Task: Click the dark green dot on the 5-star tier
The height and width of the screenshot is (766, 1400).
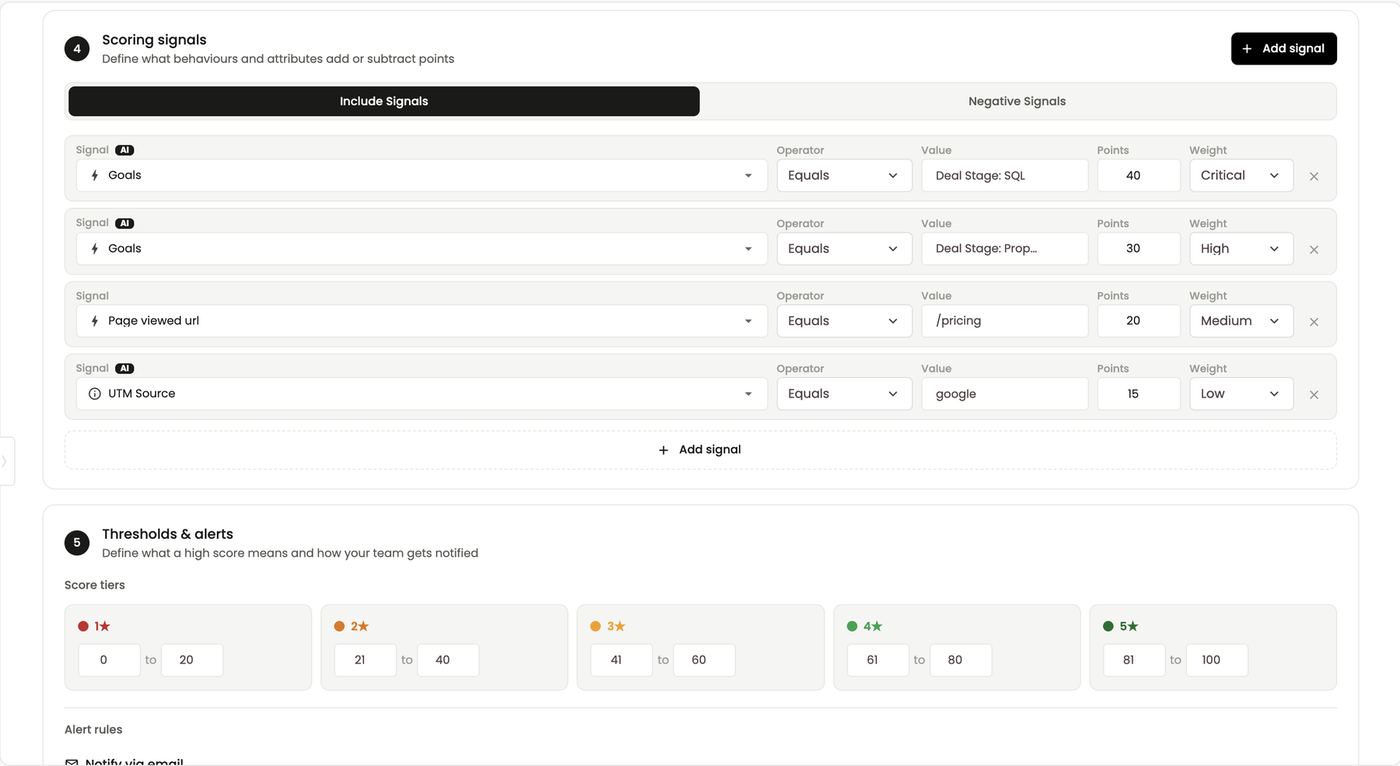Action: (x=1108, y=626)
